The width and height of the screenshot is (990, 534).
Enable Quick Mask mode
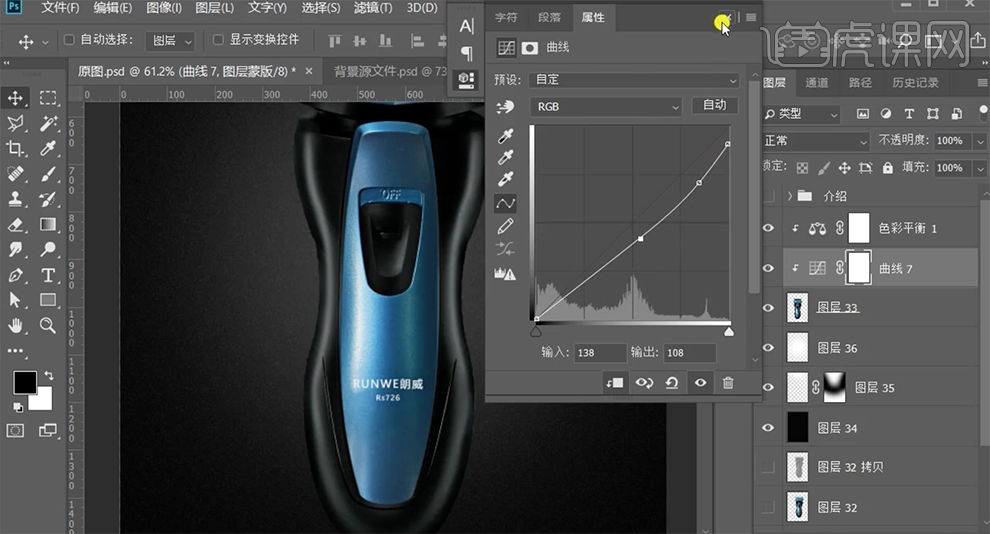(x=15, y=430)
